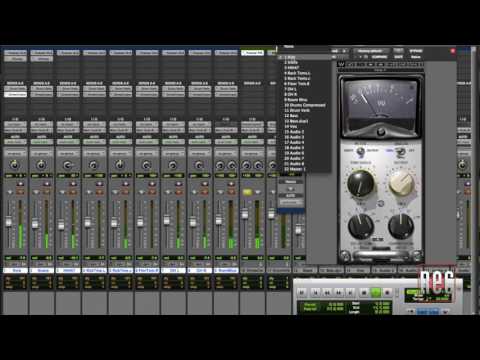Move the Snare track volume fader
The image size is (480, 360).
(35, 223)
